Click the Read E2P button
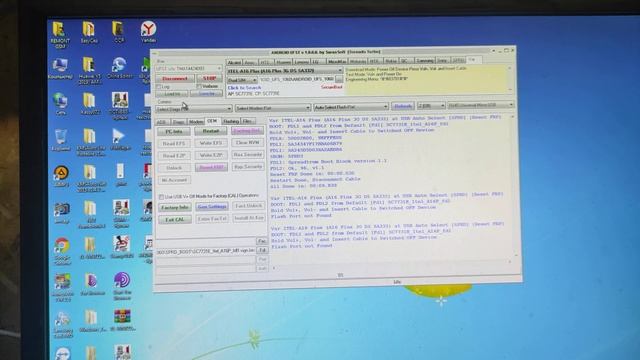Viewport: 640px width, 360px height. click(x=174, y=156)
